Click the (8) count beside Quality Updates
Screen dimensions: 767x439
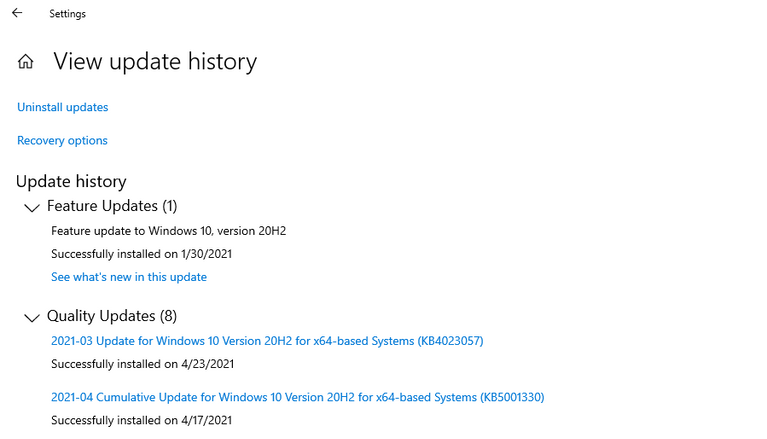(168, 316)
